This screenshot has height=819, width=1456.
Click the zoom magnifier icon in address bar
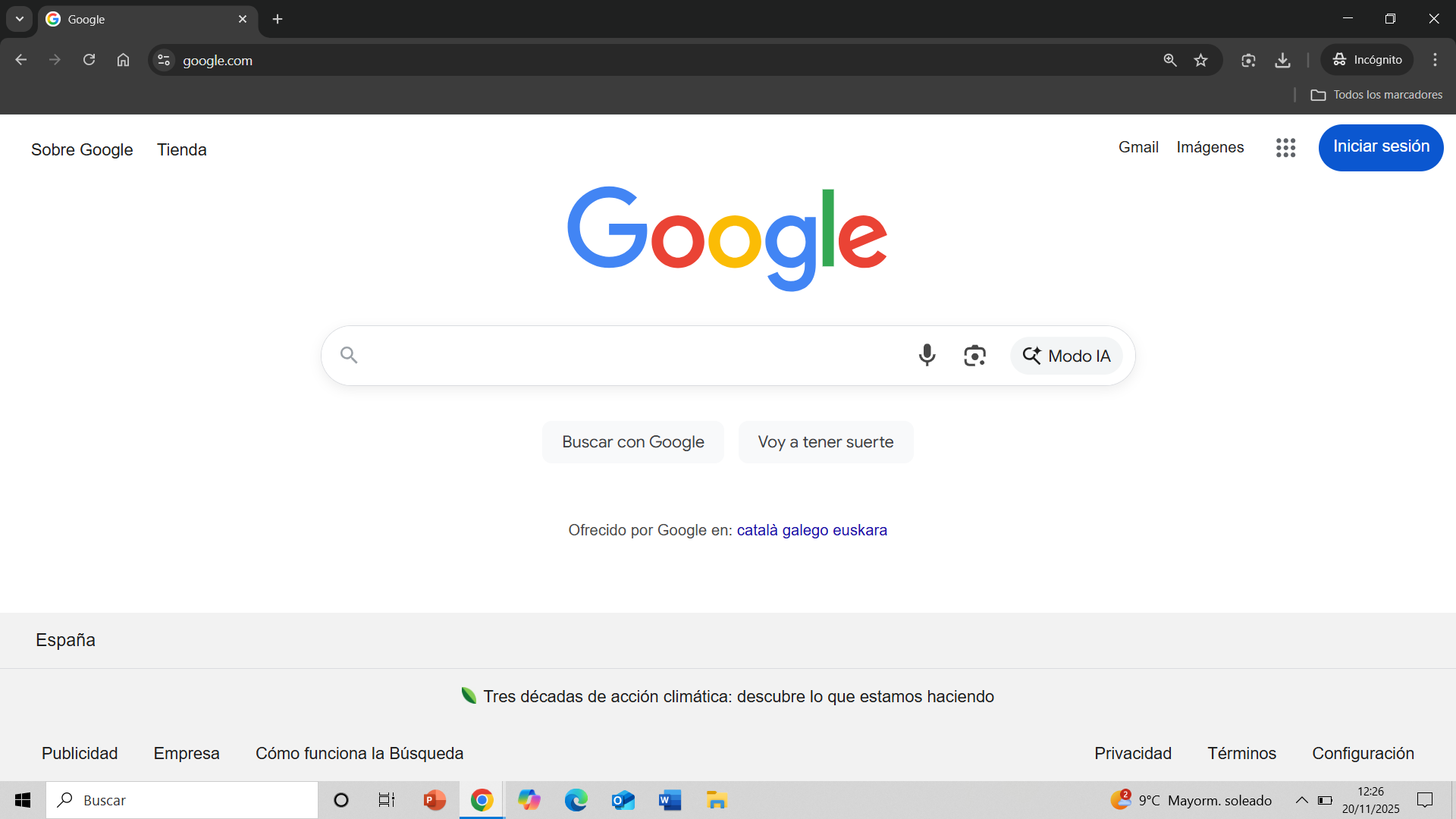[x=1170, y=60]
